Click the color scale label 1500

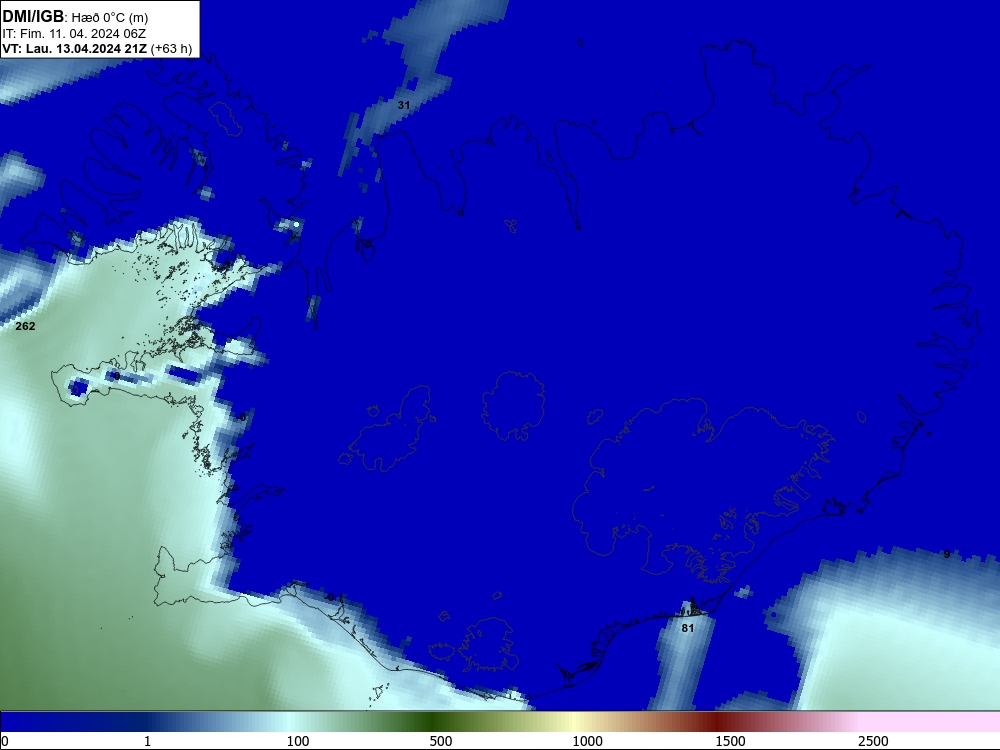pyautogui.click(x=730, y=741)
